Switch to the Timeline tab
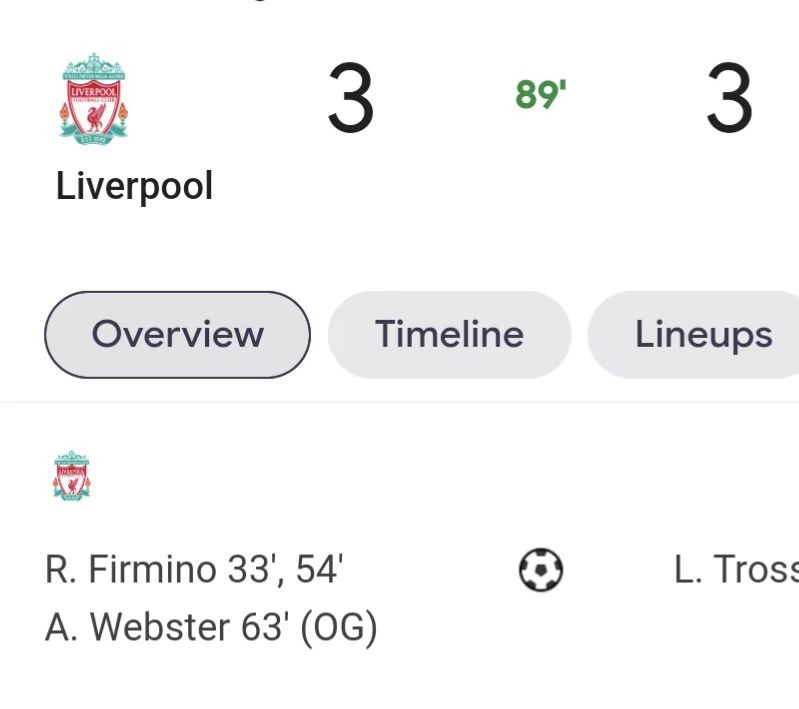This screenshot has height=709, width=799. click(449, 334)
